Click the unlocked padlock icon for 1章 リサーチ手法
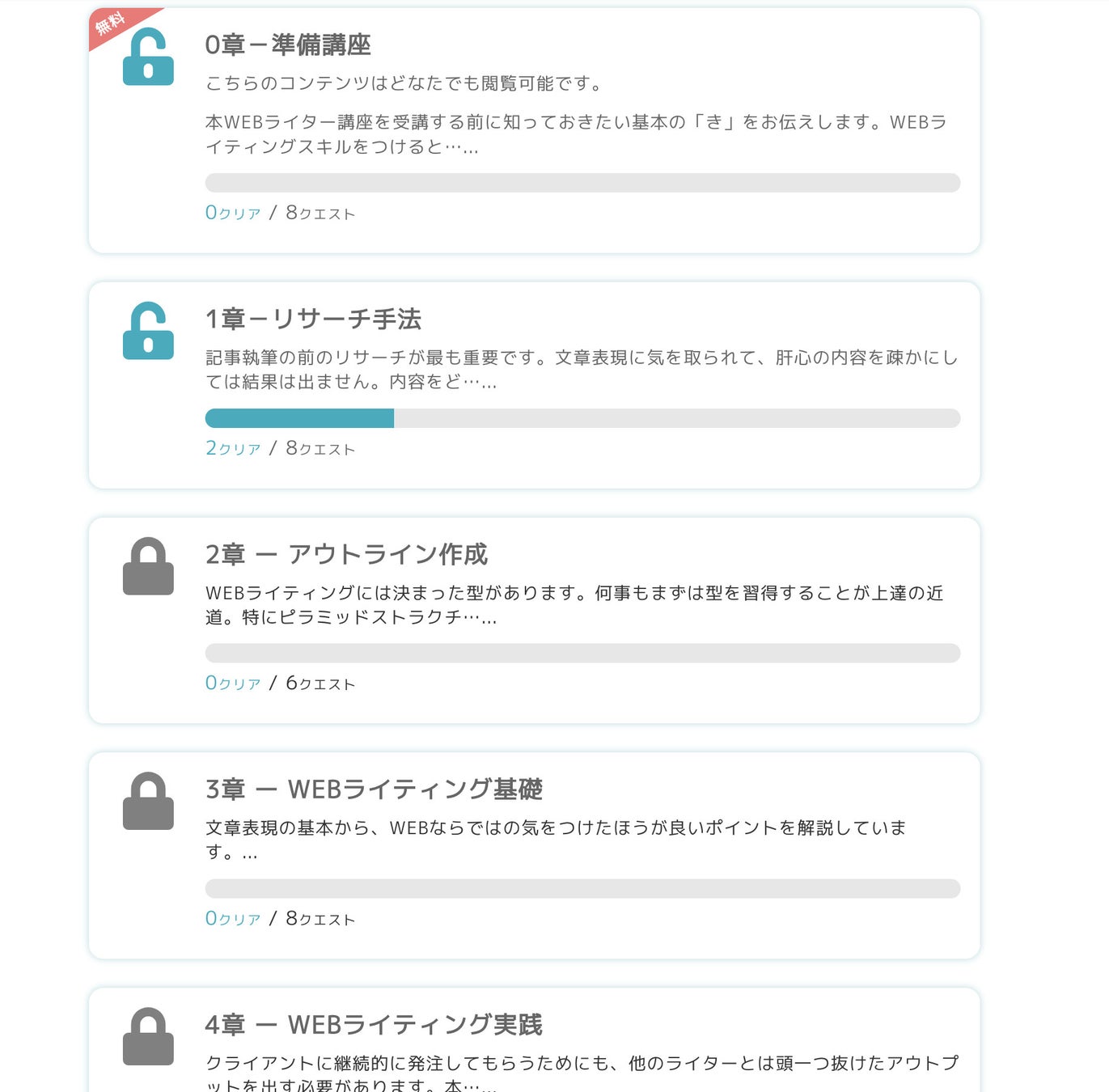This screenshot has width=1109, height=1092. [148, 332]
